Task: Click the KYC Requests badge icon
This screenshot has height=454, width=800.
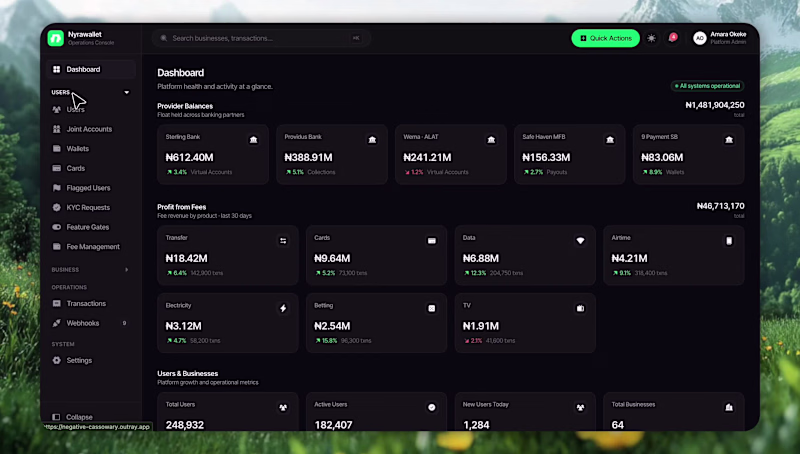Action: (x=57, y=208)
